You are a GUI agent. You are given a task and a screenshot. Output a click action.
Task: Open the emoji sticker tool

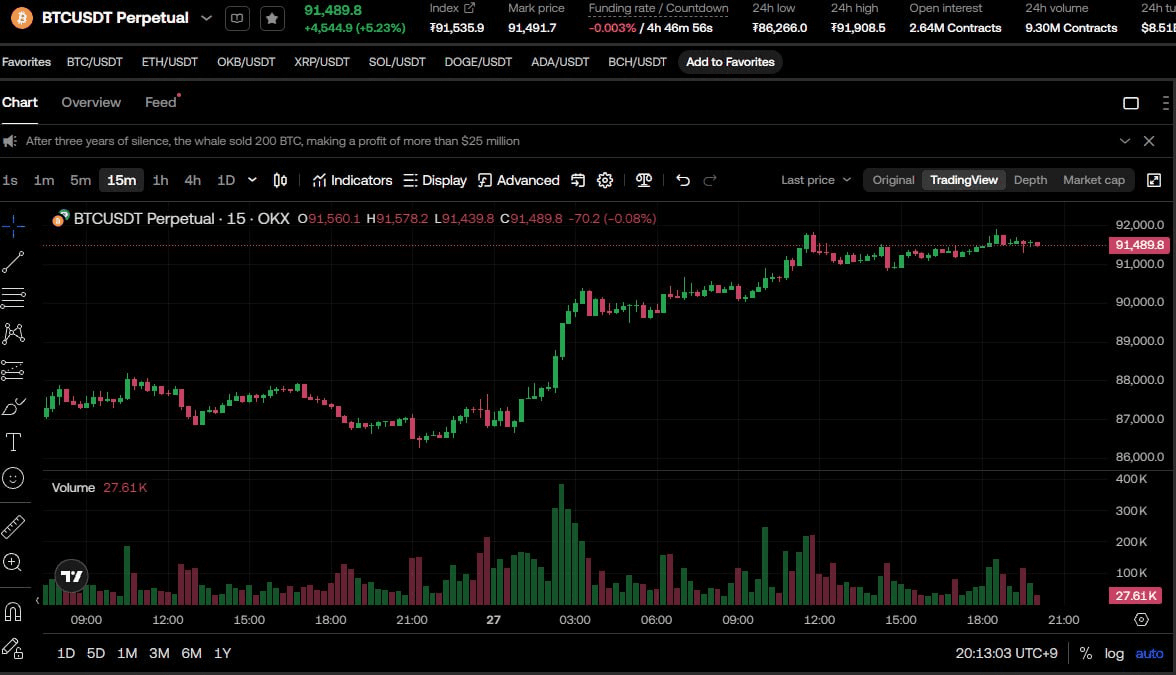13,478
